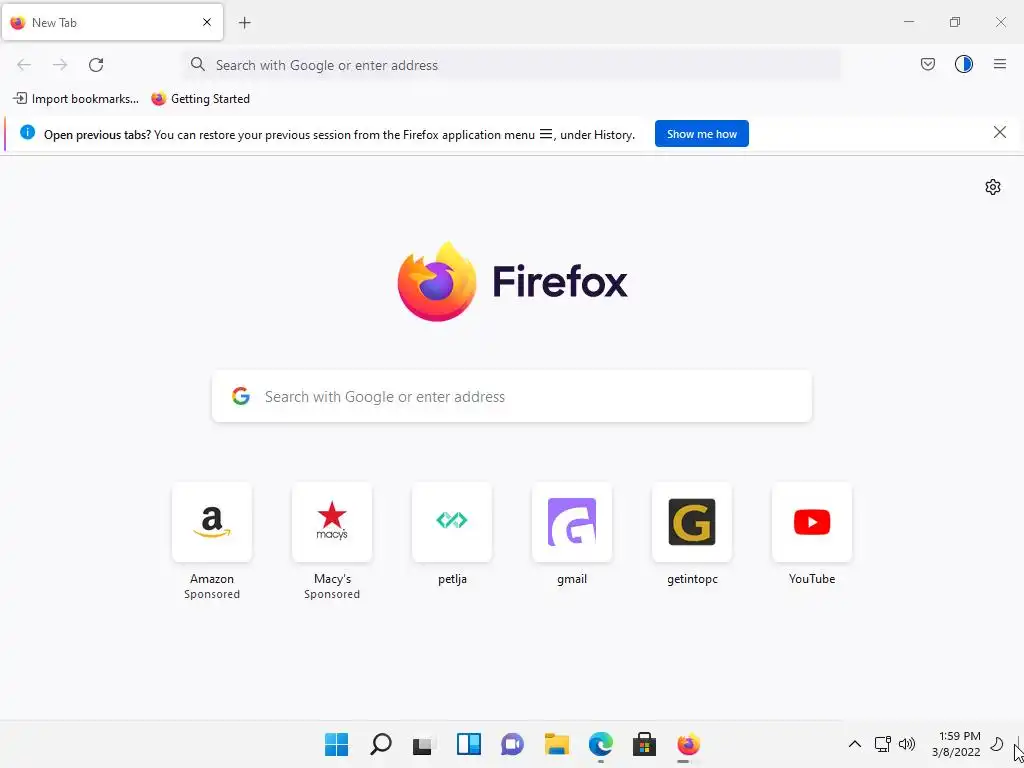
Task: Open the Firefox account icon
Action: pos(964,64)
